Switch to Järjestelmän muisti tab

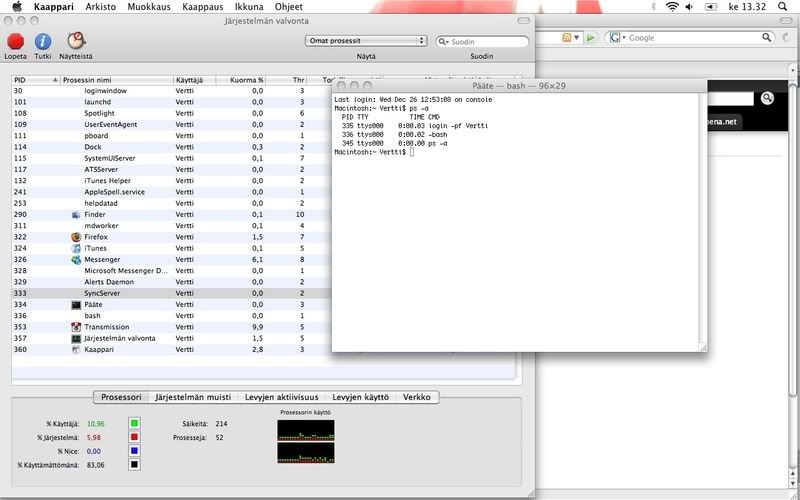tap(193, 397)
